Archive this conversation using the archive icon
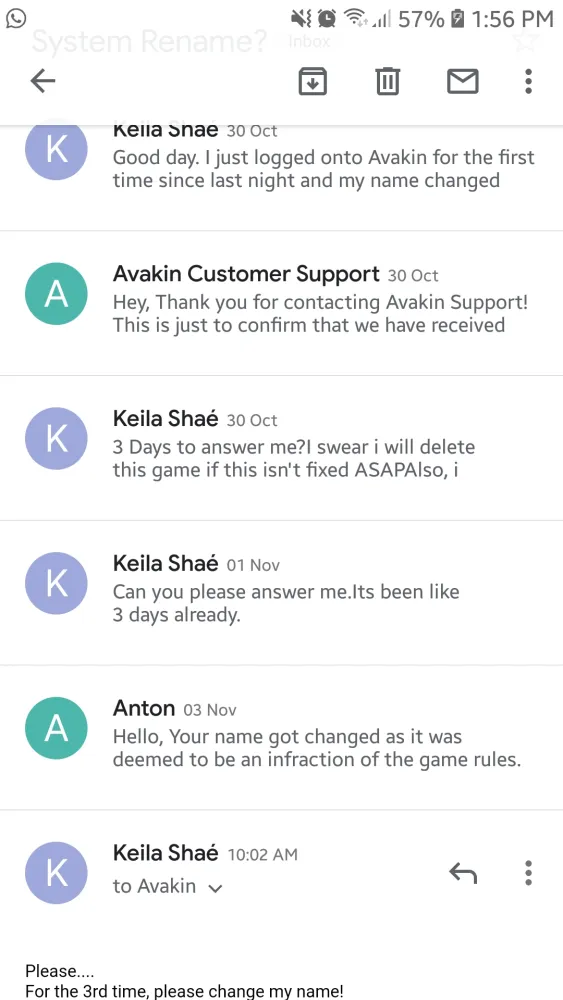 [312, 81]
